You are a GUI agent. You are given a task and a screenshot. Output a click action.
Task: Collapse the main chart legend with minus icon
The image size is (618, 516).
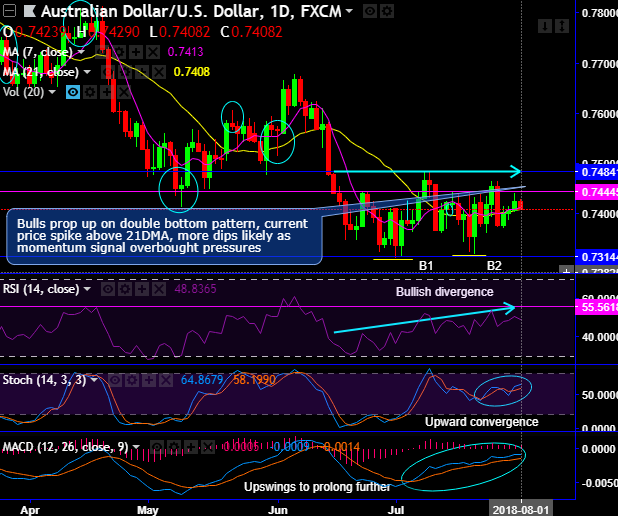point(9,11)
